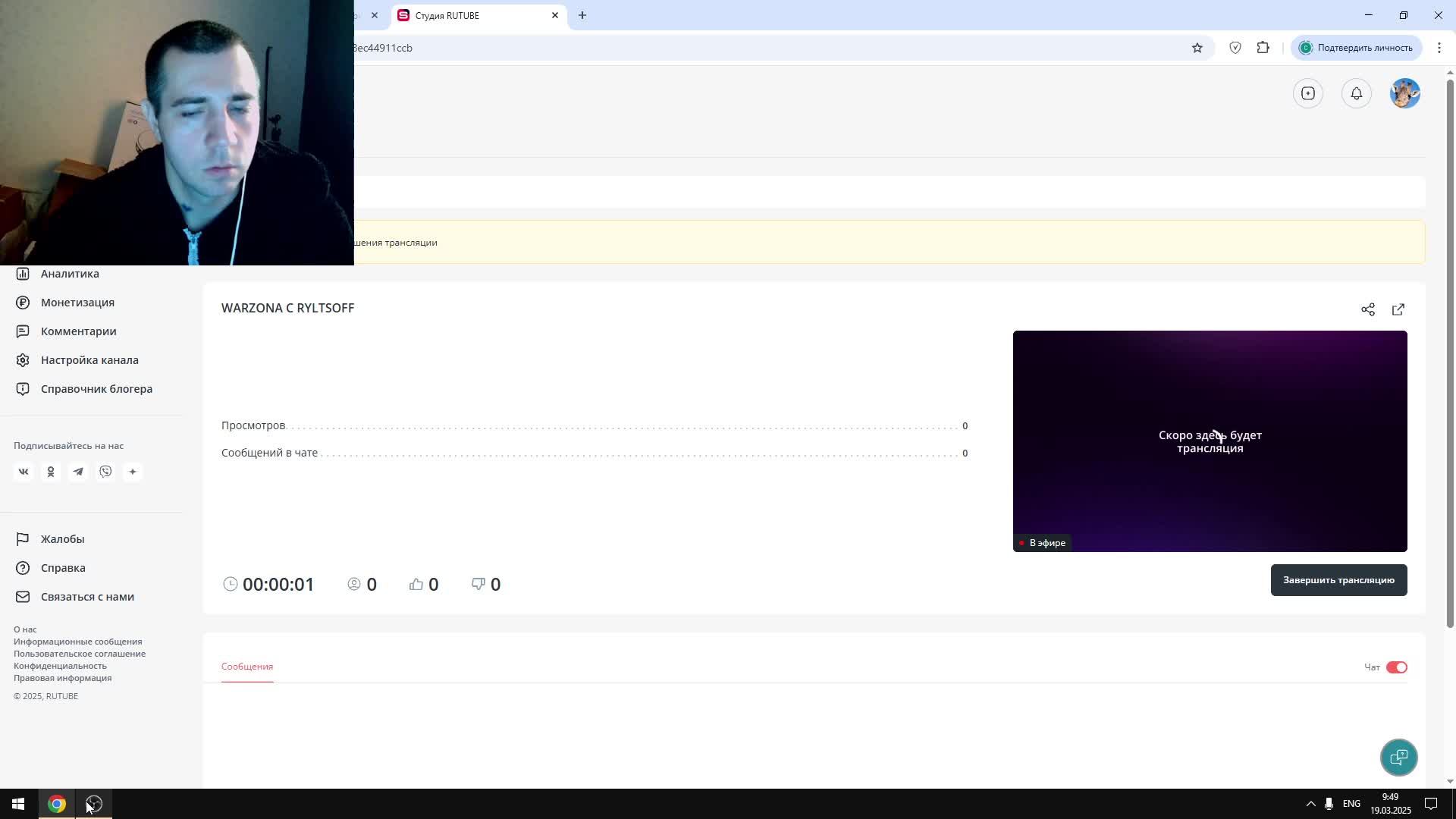
Task: Open the browser extensions menu
Action: coord(1263,48)
